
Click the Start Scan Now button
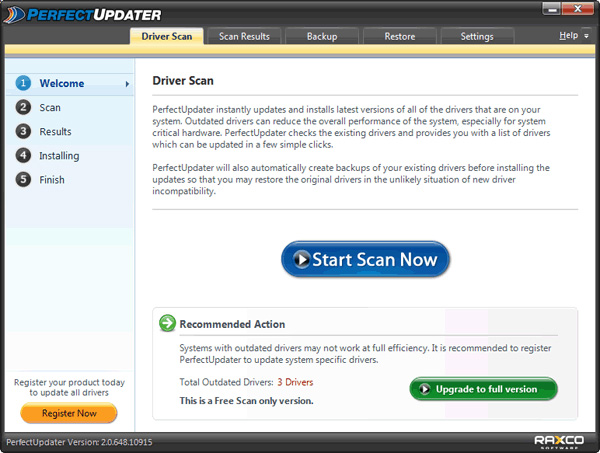click(365, 259)
